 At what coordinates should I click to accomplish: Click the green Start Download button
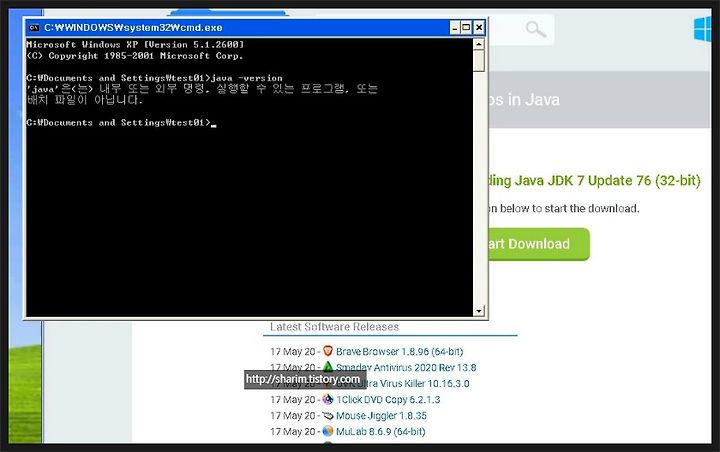tap(539, 244)
